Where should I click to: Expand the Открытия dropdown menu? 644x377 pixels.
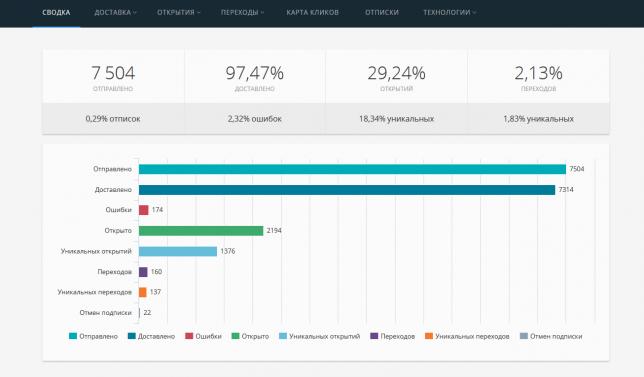[x=179, y=12]
